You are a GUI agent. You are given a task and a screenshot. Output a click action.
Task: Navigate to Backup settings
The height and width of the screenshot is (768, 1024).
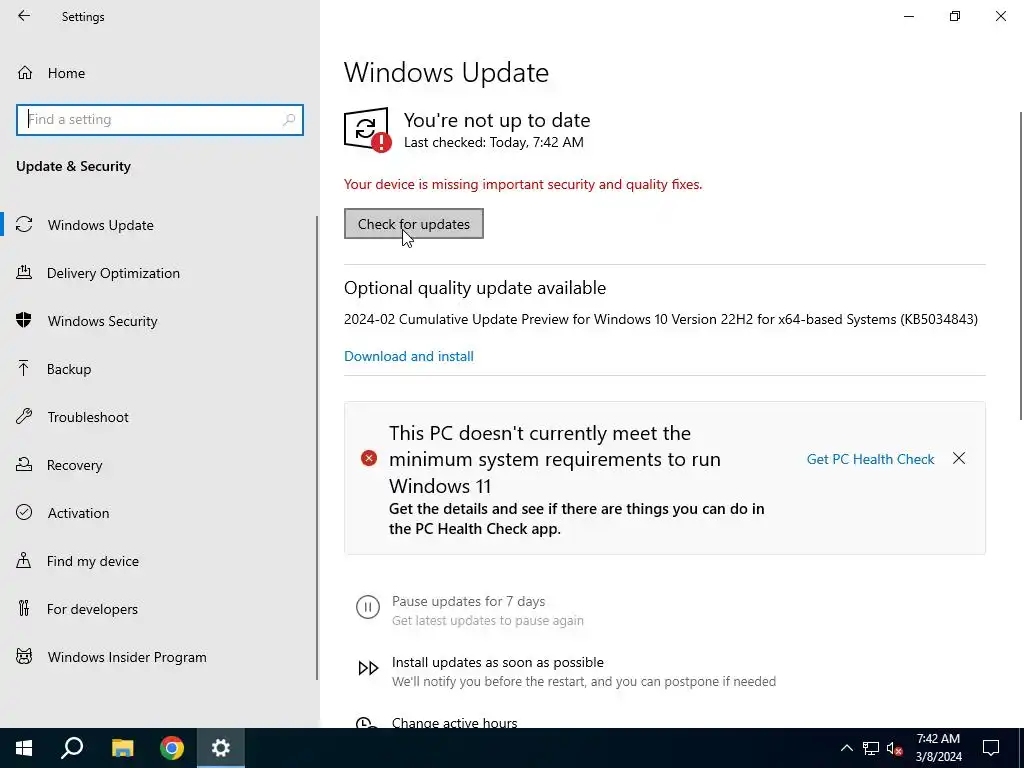pos(158,369)
